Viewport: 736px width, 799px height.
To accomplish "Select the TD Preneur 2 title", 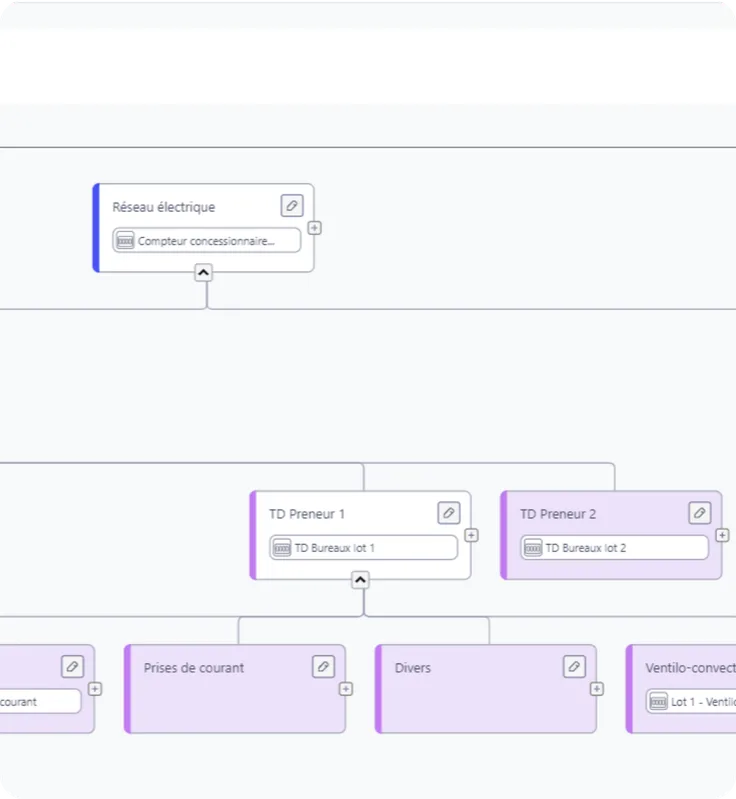I will coord(558,514).
